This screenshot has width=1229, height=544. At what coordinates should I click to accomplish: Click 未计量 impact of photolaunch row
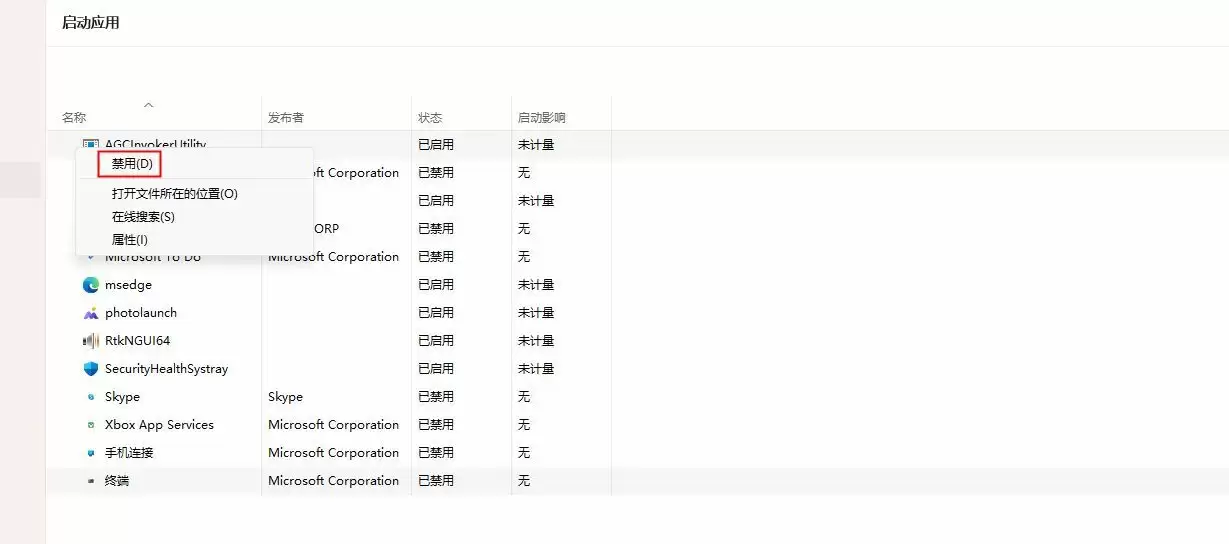click(x=536, y=313)
